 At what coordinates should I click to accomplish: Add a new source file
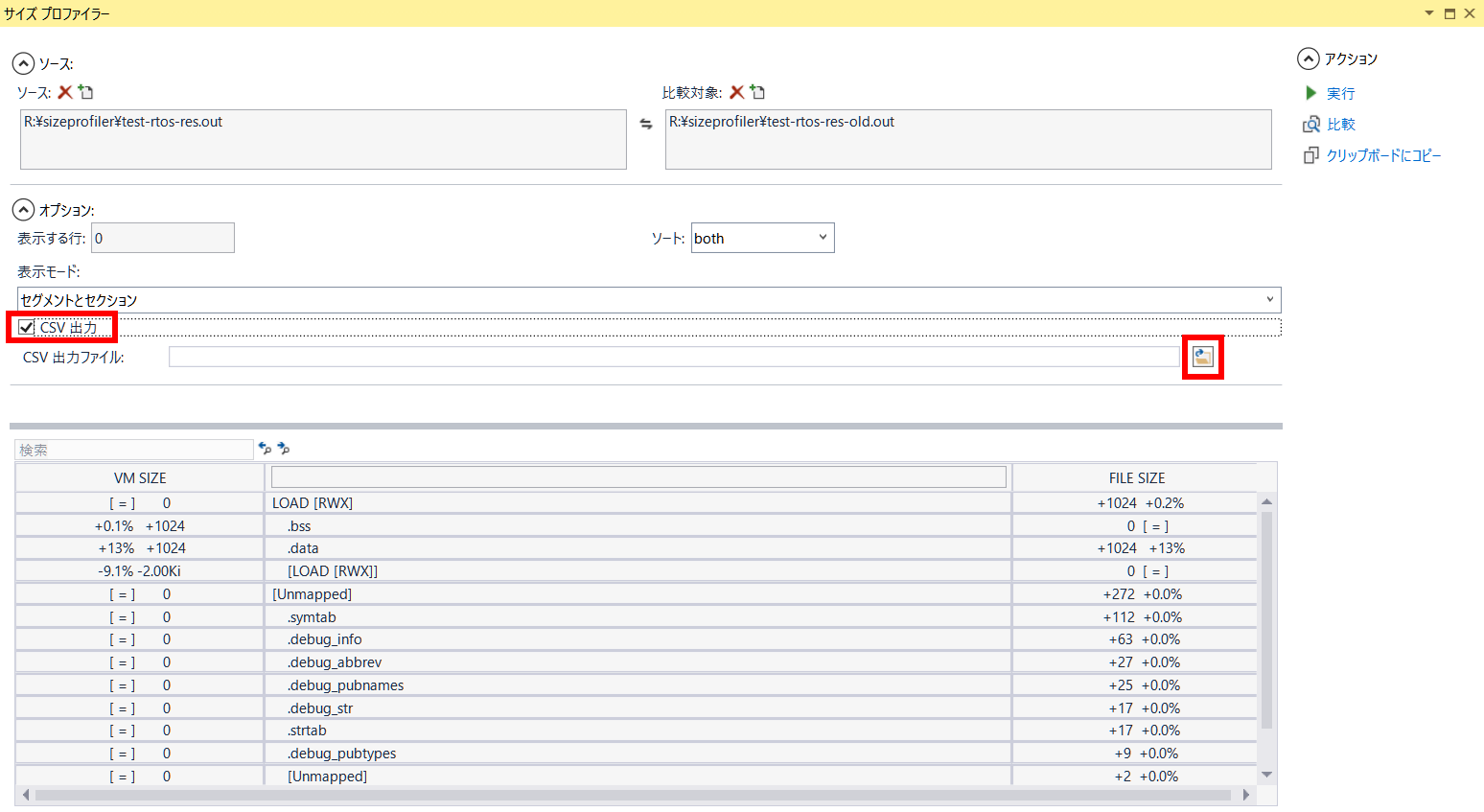click(x=86, y=92)
